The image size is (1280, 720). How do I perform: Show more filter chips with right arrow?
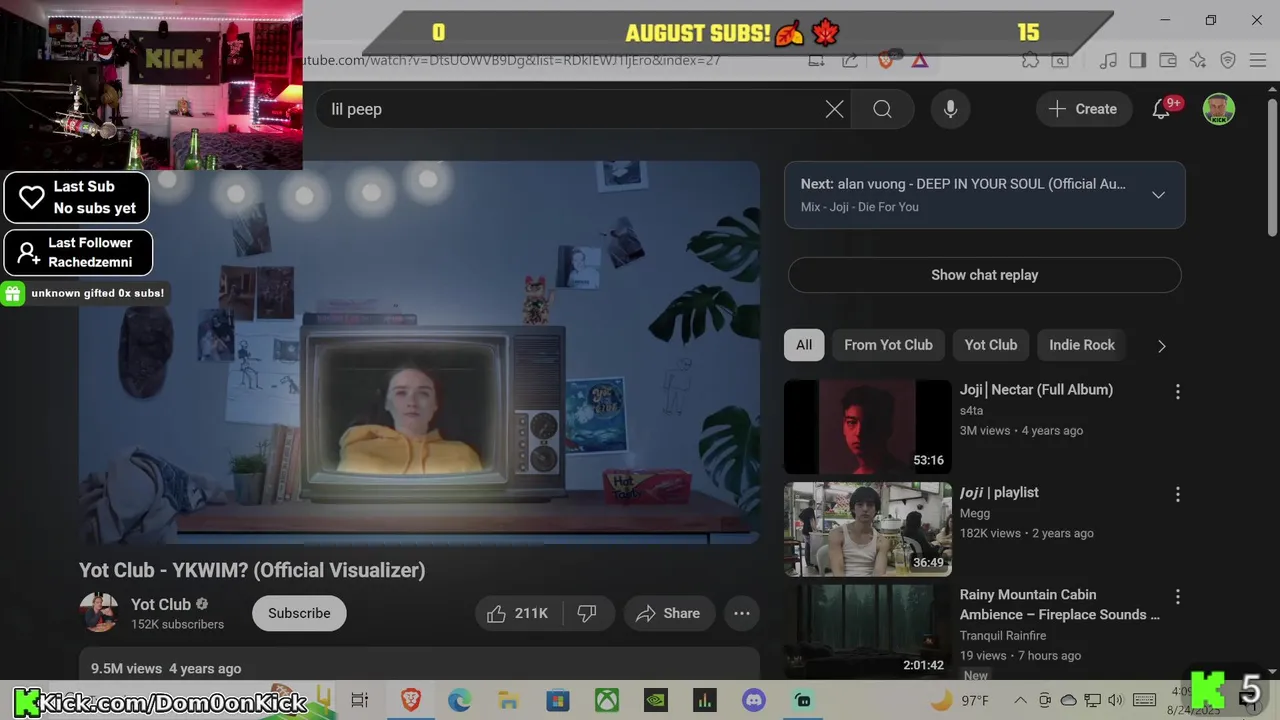pyautogui.click(x=1161, y=346)
